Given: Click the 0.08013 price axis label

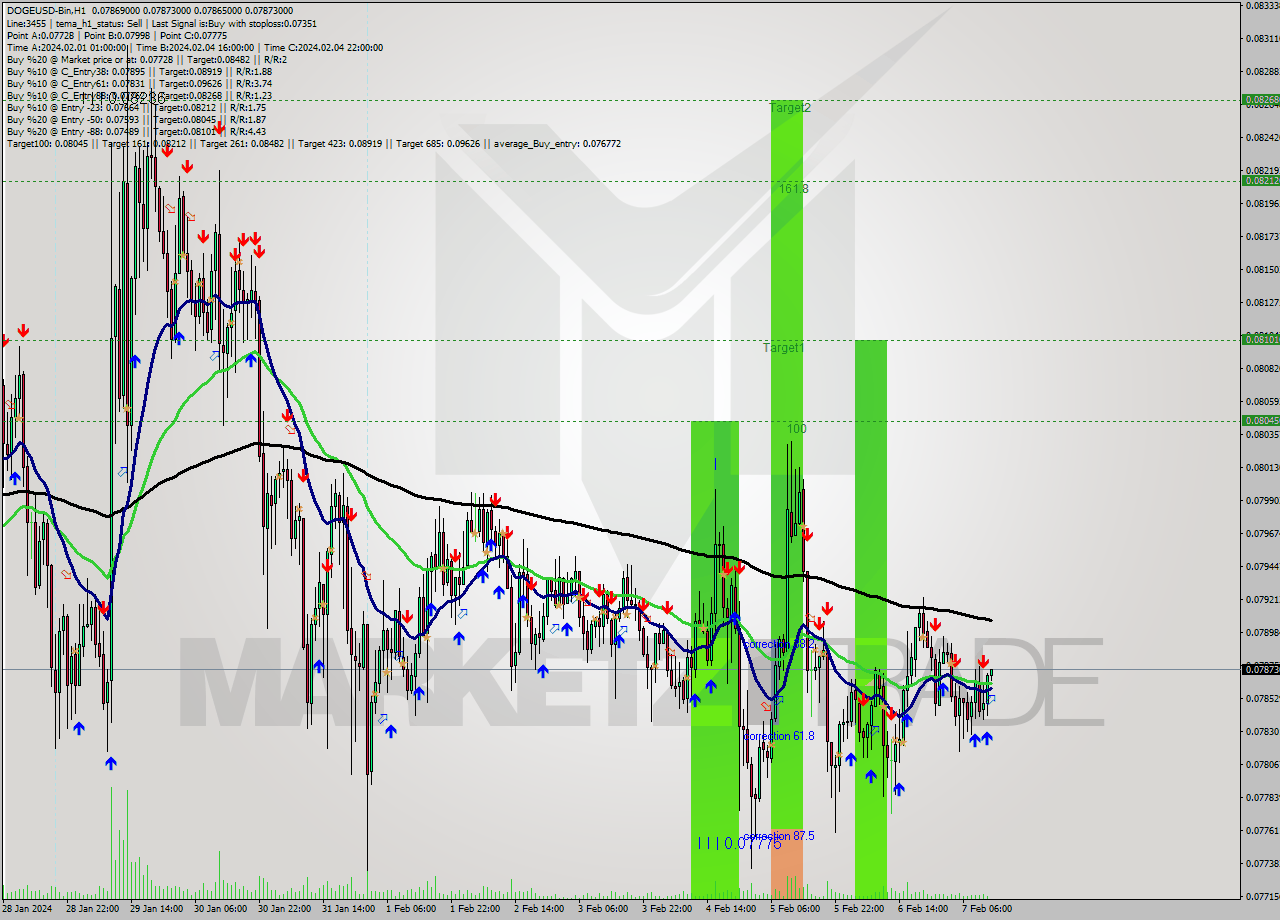Looking at the screenshot, I should tap(1262, 467).
